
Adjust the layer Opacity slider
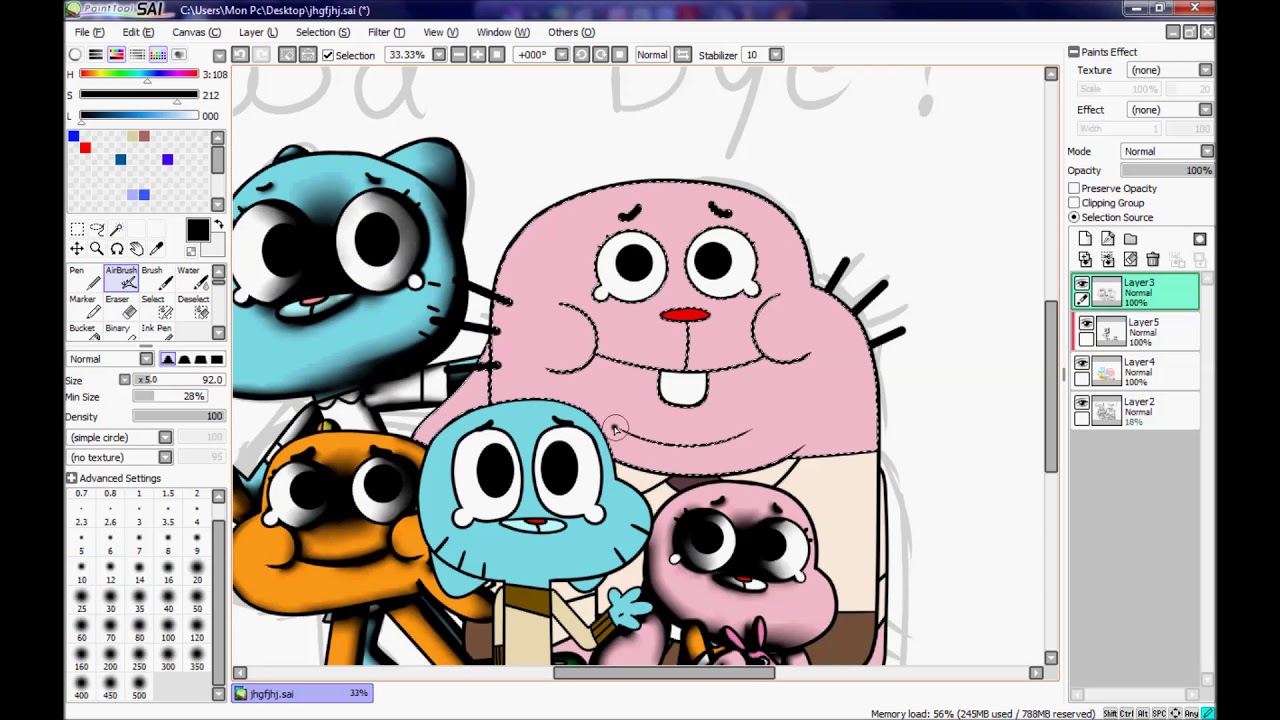pos(1168,170)
